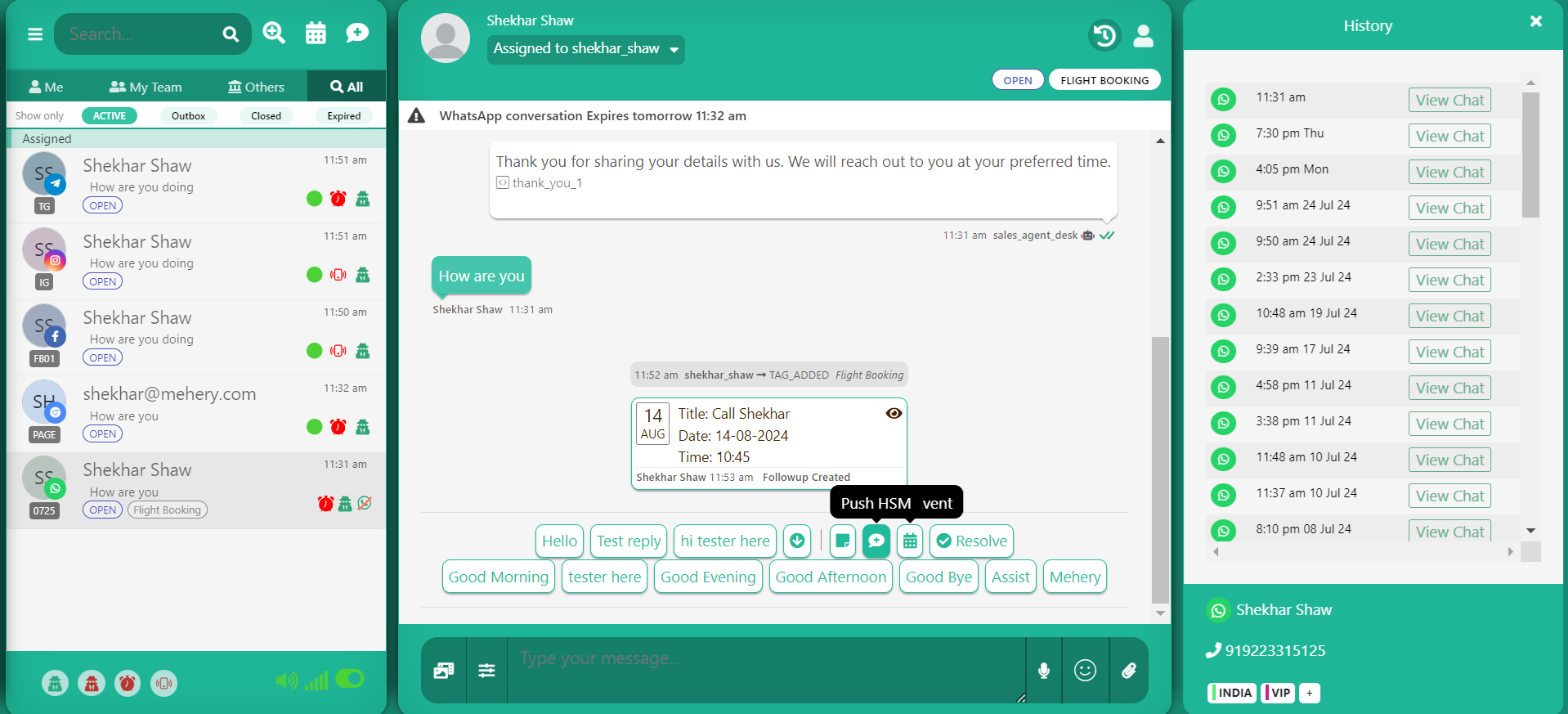Close the History panel

[1536, 21]
